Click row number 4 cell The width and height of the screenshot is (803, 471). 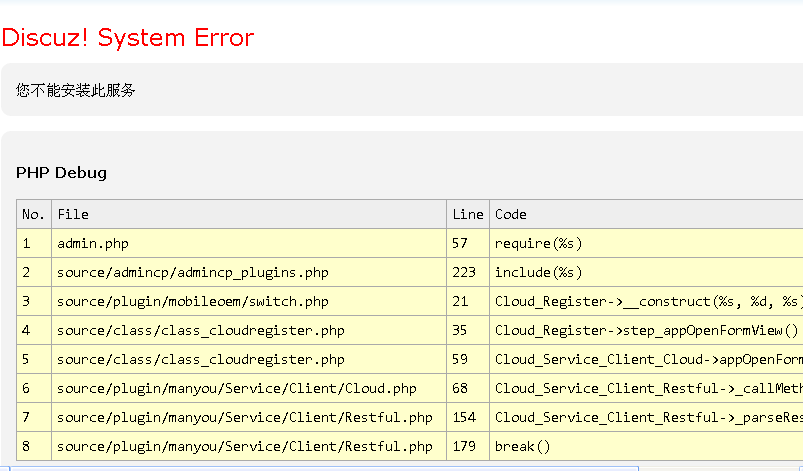pyautogui.click(x=34, y=330)
